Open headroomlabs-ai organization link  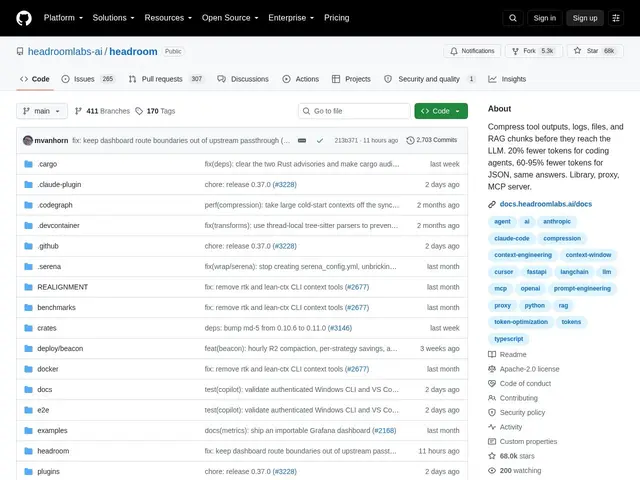pos(65,51)
